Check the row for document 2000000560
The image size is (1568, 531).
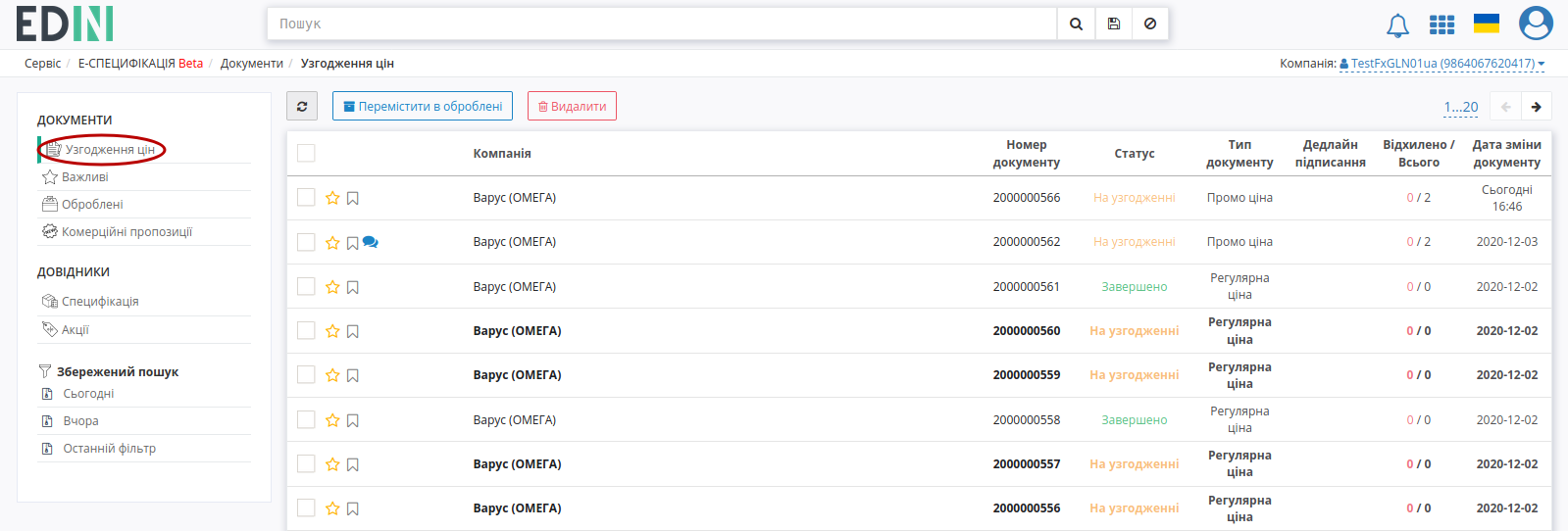306,331
